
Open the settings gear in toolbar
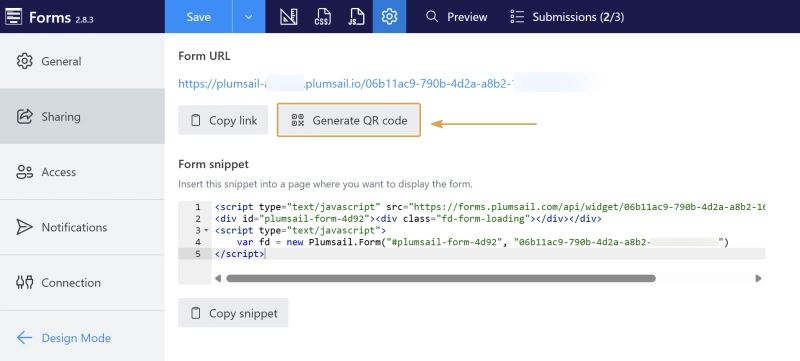389,16
